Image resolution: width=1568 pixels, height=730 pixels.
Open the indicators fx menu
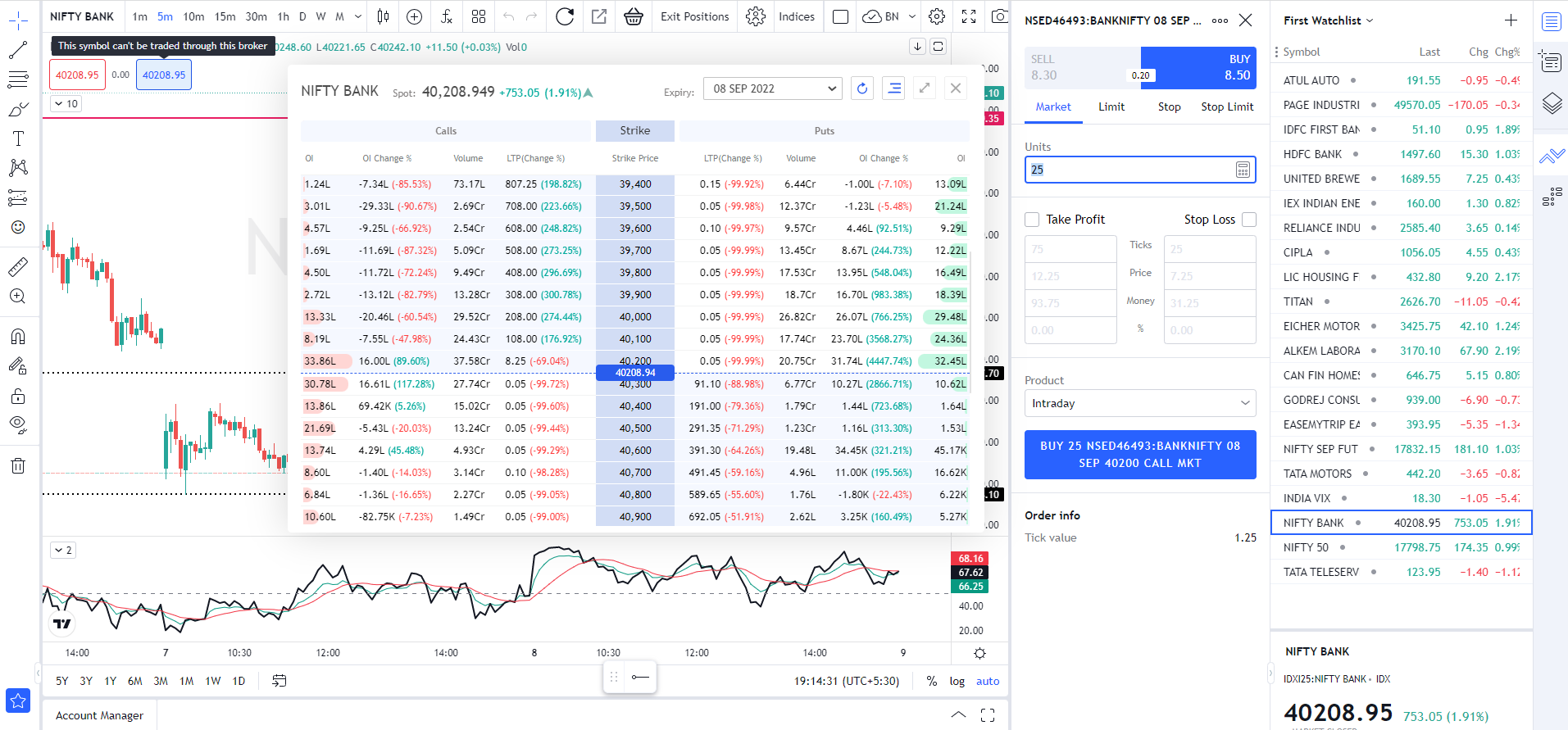pyautogui.click(x=447, y=16)
